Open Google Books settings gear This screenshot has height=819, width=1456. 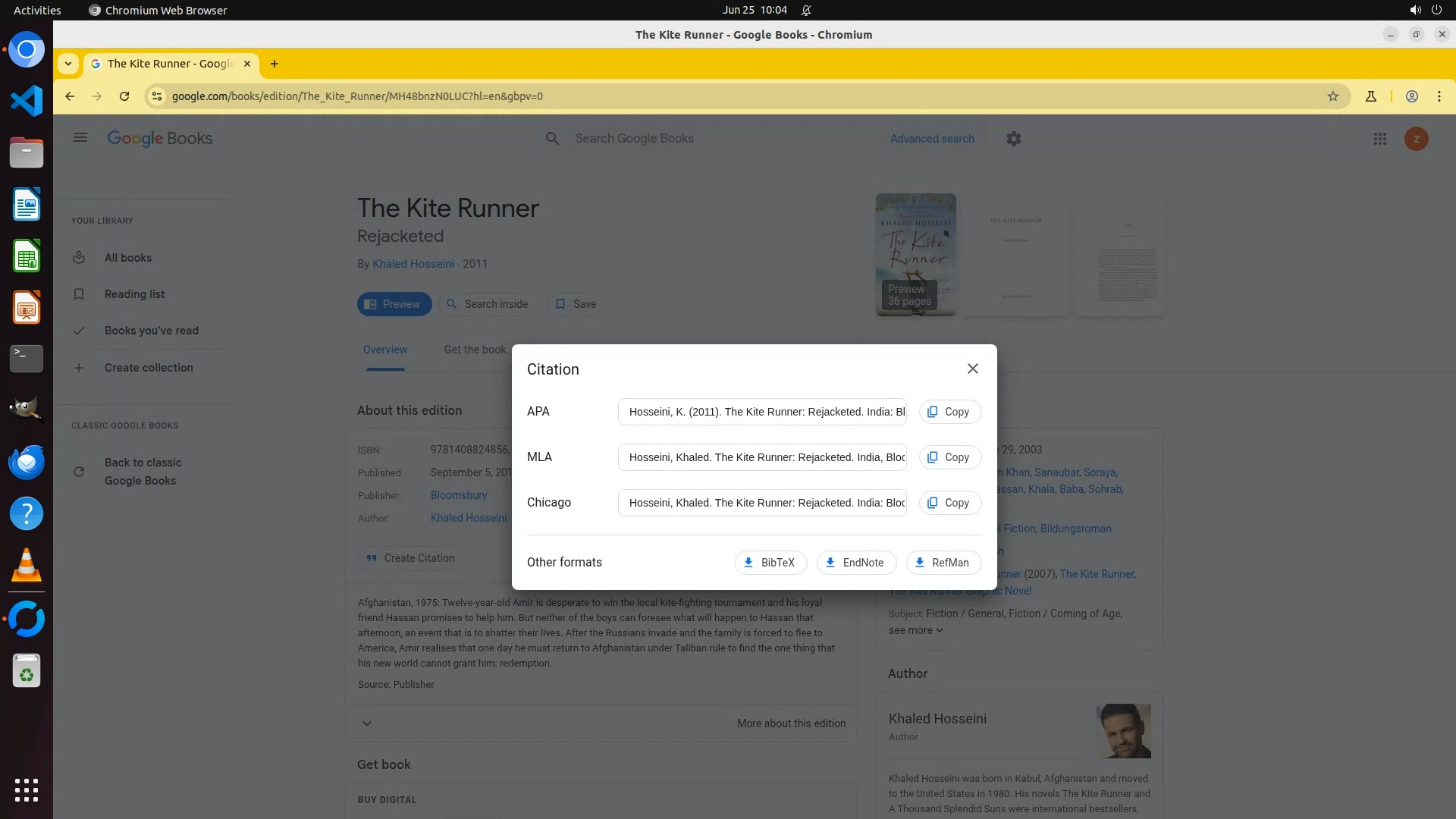1013,139
